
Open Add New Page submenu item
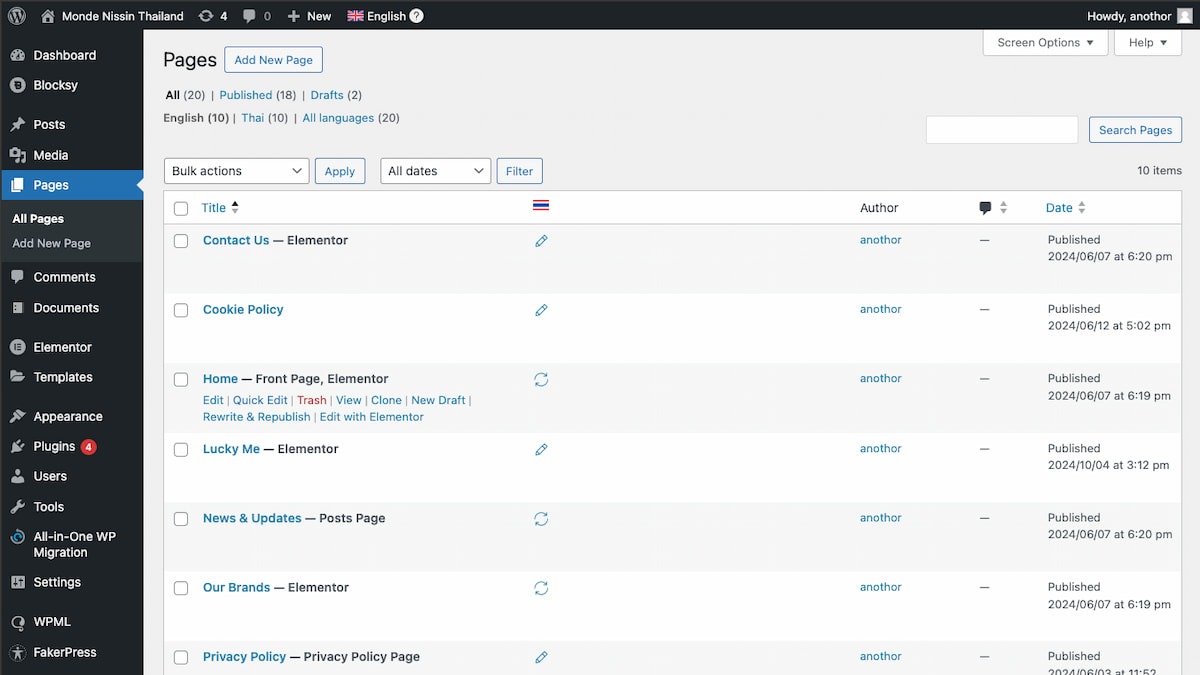click(x=51, y=243)
